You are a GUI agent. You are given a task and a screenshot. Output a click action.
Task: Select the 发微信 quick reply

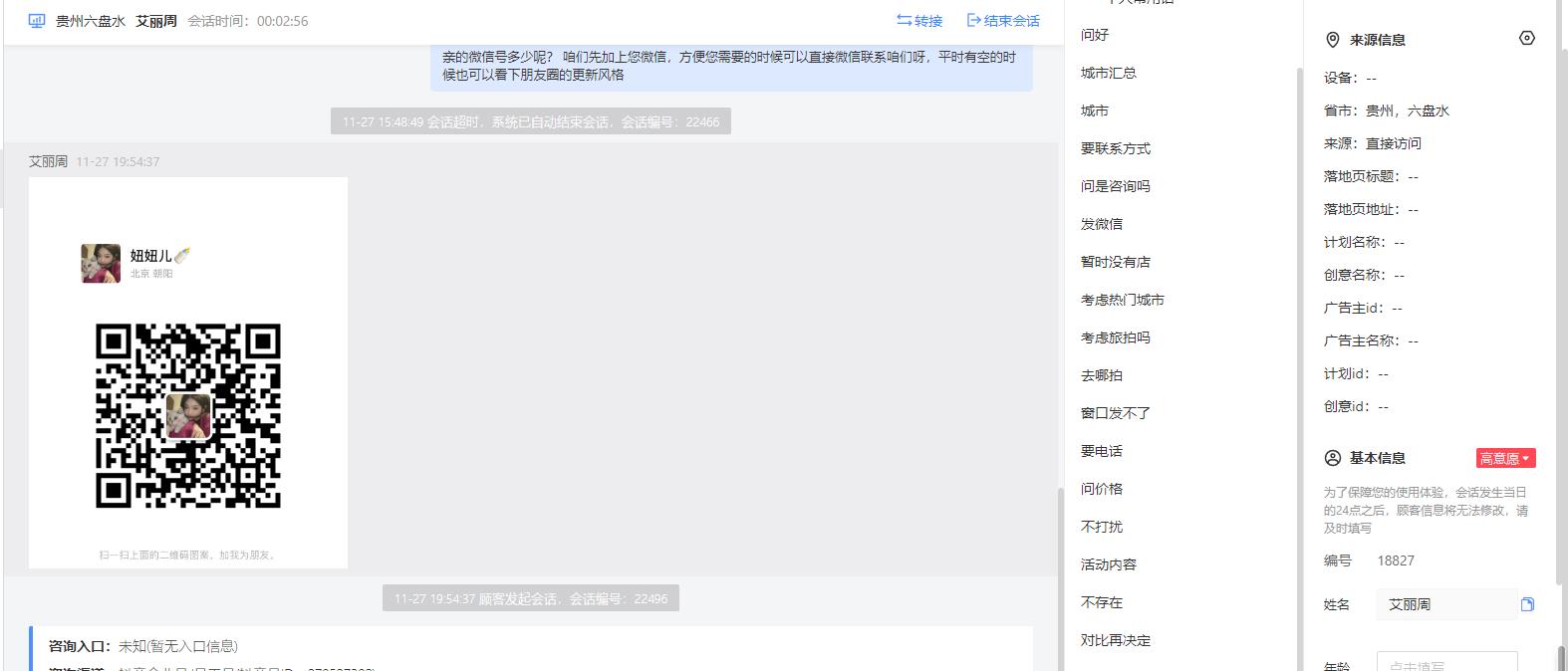point(1102,224)
